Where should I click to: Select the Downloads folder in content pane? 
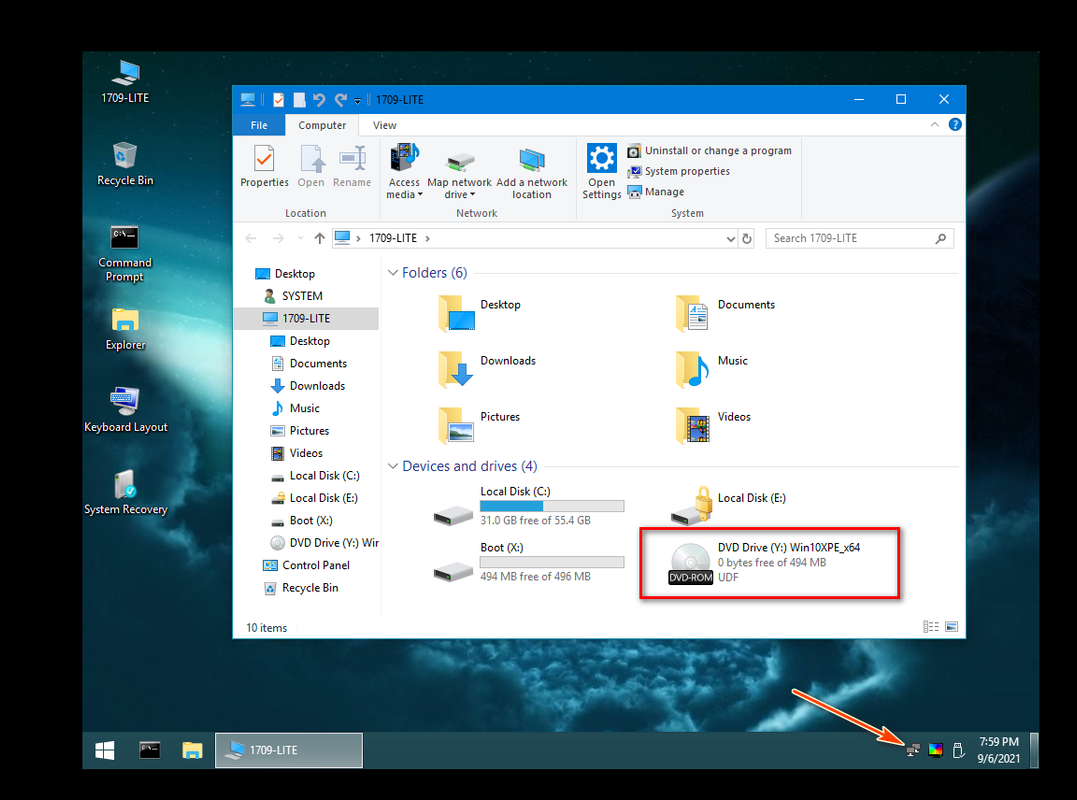[x=488, y=369]
